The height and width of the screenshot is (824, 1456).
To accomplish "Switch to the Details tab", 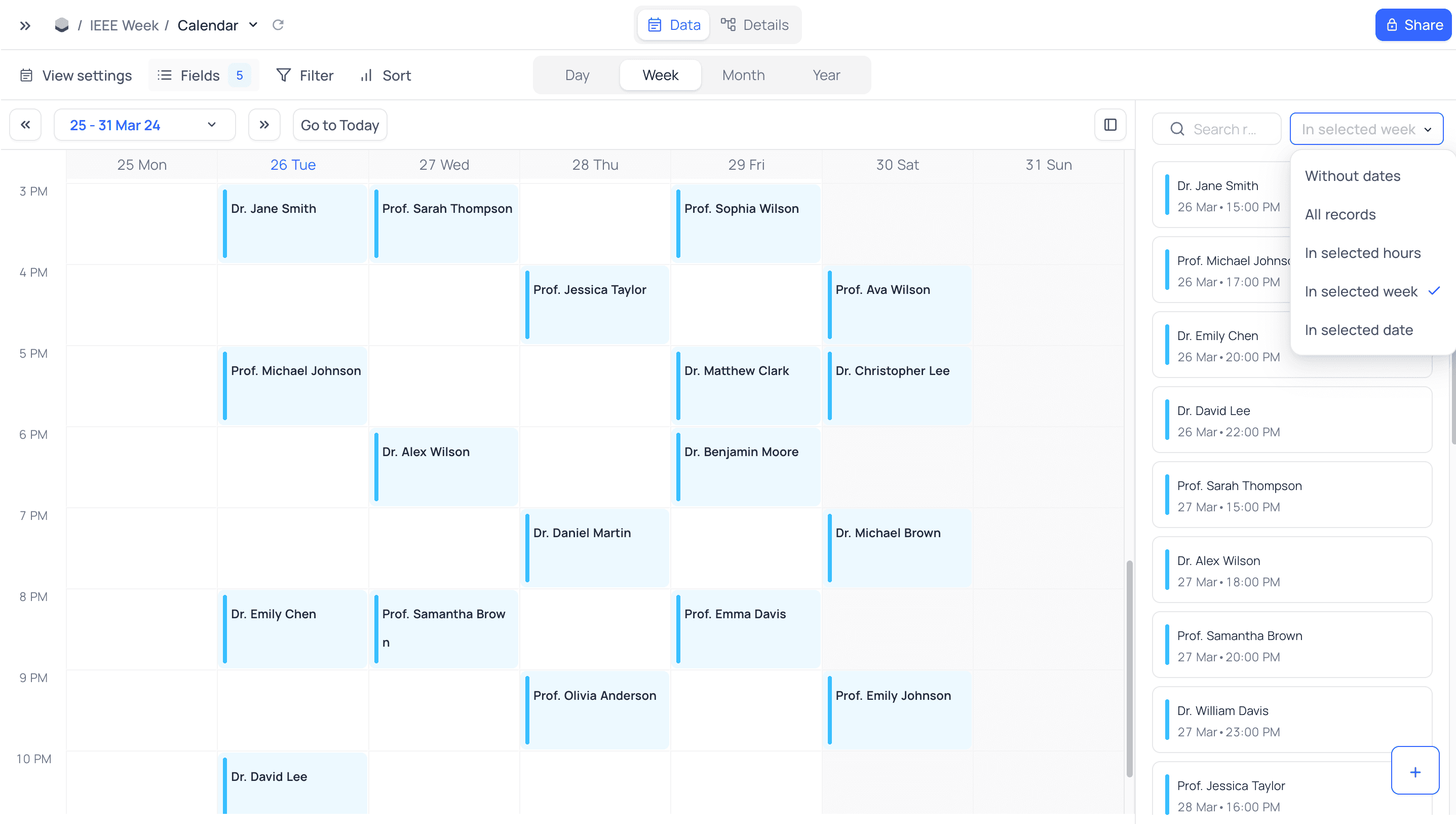I will [754, 25].
